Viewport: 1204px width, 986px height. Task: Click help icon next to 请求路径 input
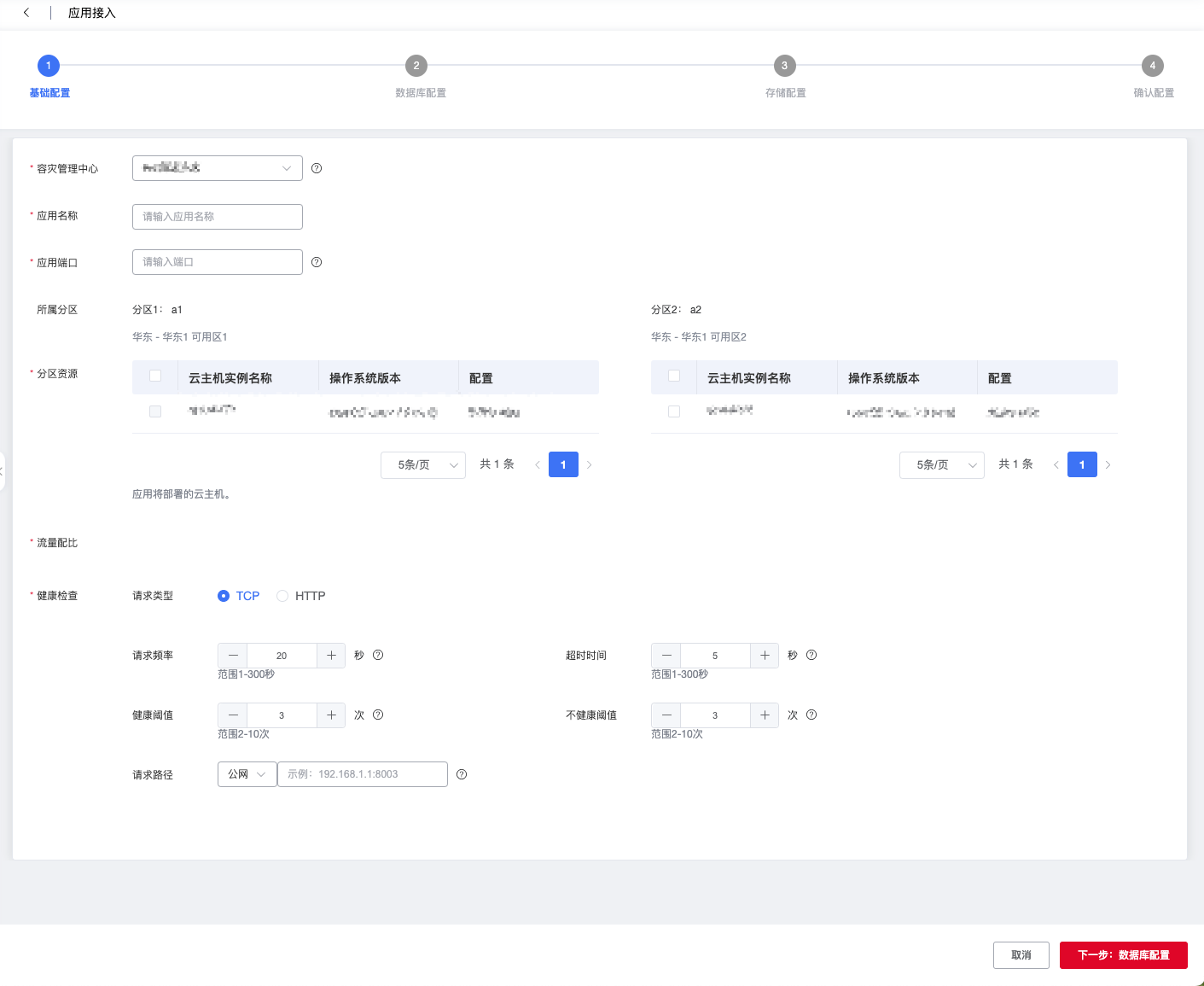(462, 774)
